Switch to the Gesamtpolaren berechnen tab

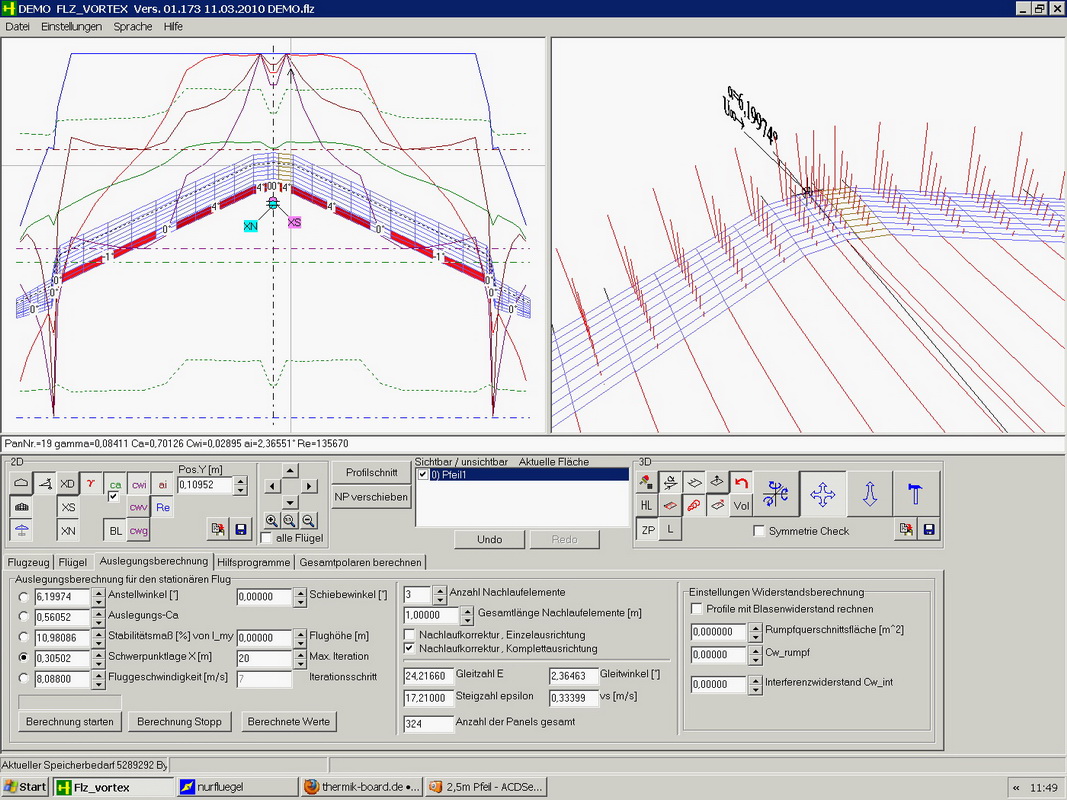click(x=361, y=563)
